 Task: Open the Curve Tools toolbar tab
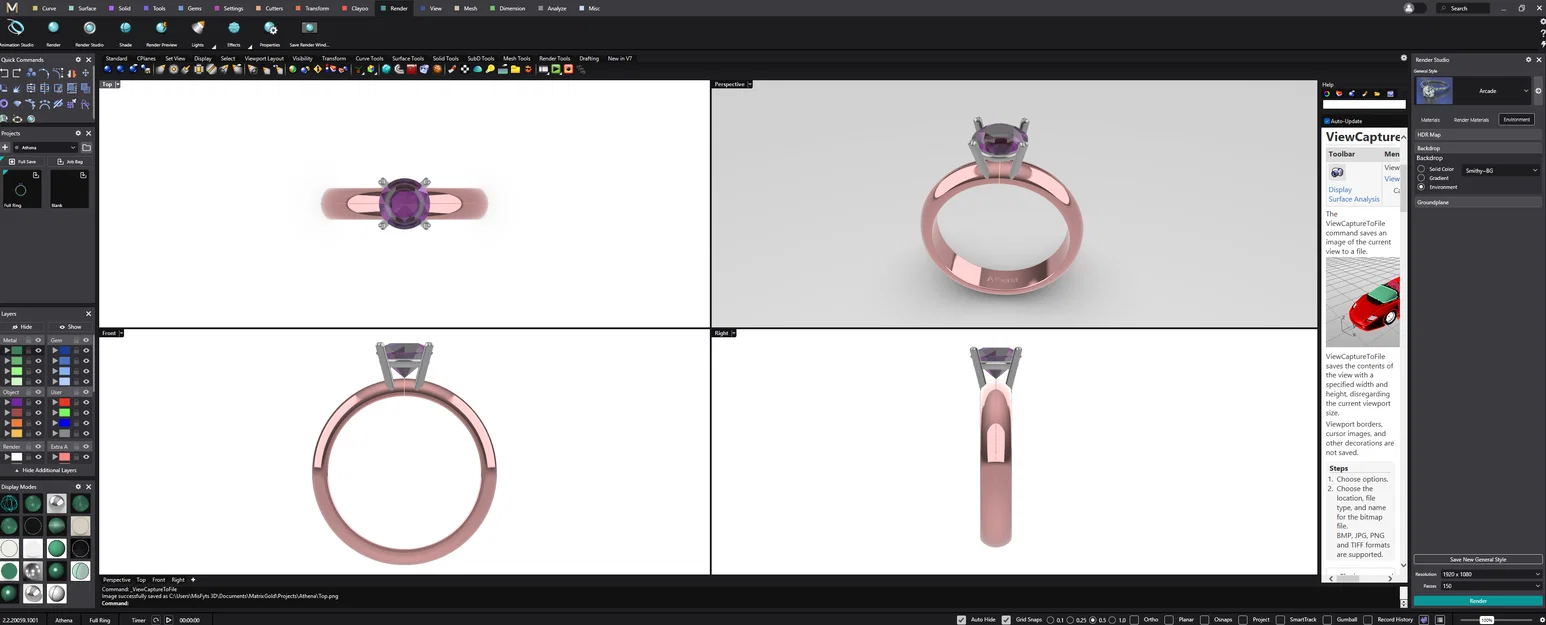pos(369,58)
